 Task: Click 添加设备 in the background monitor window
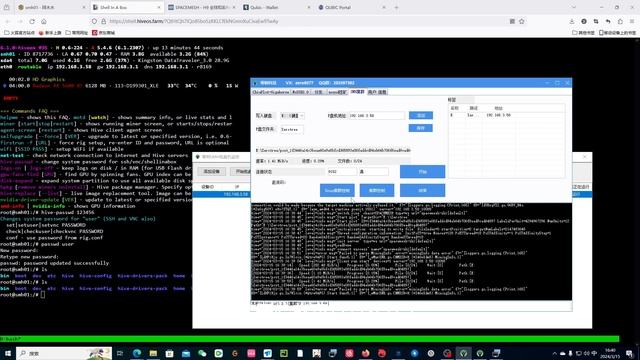212,171
